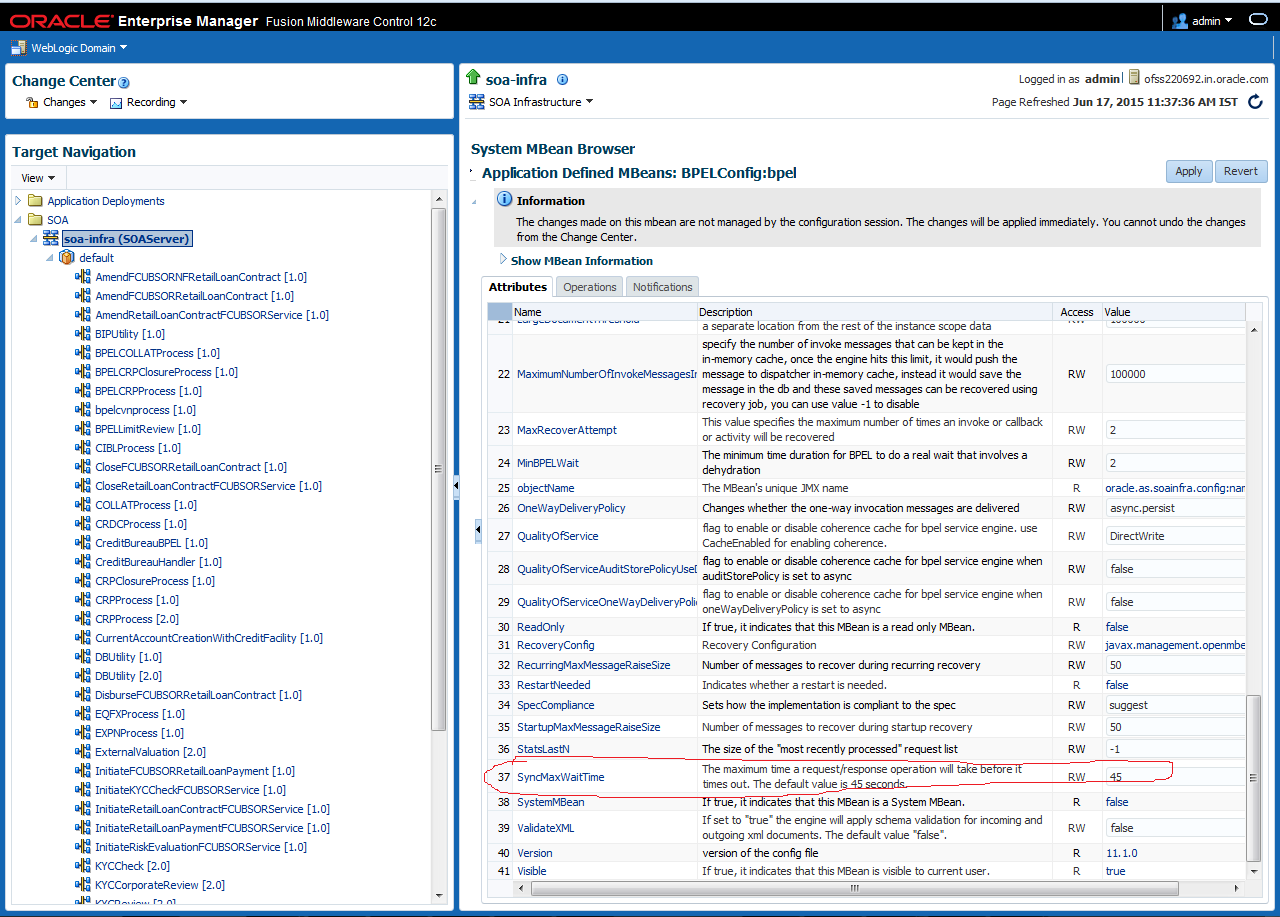Viewport: 1280px width, 917px height.
Task: Click the soa-infra (SOAServer) server icon
Action: point(50,239)
